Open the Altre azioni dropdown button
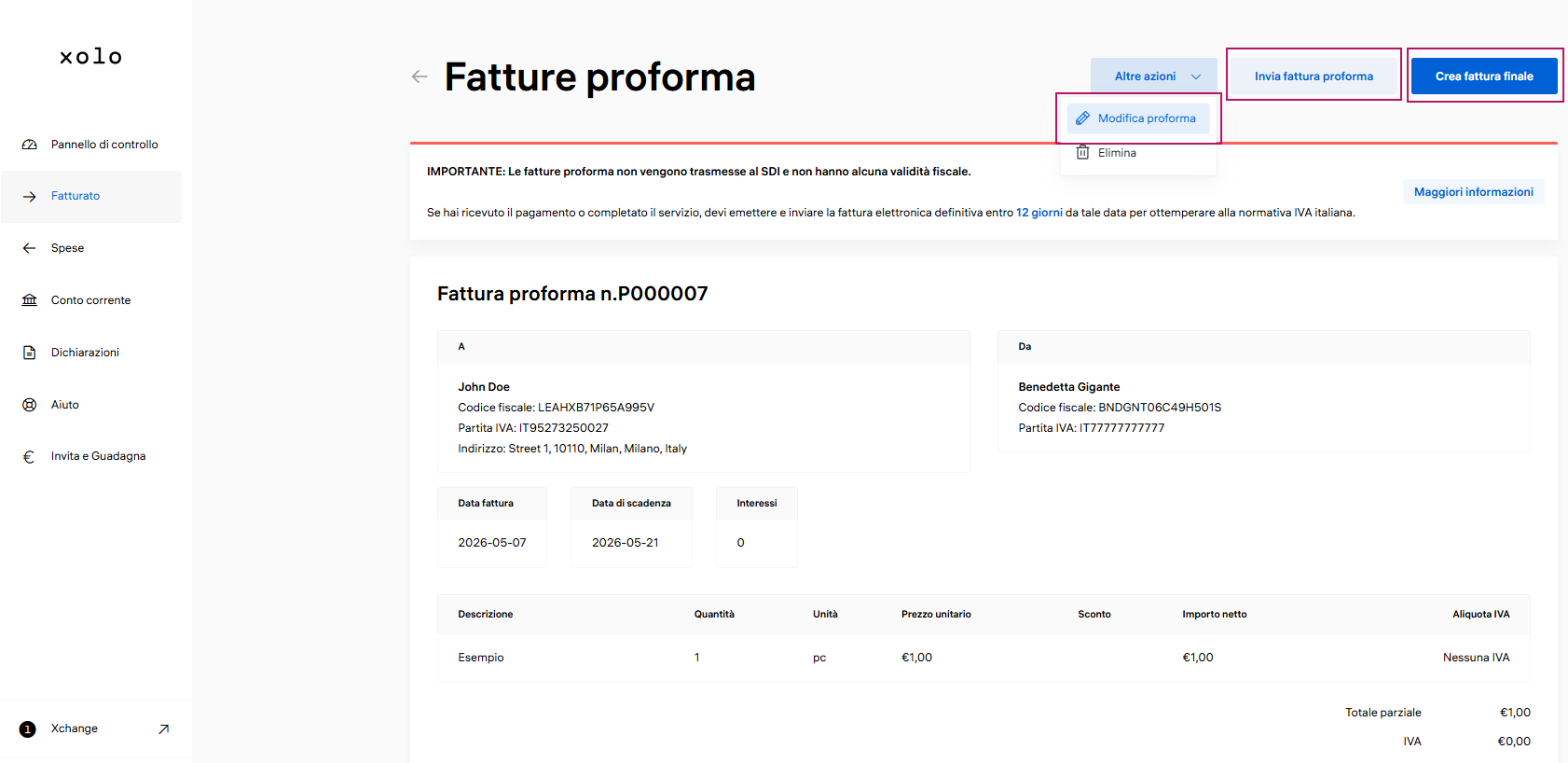The height and width of the screenshot is (763, 1568). [1154, 76]
